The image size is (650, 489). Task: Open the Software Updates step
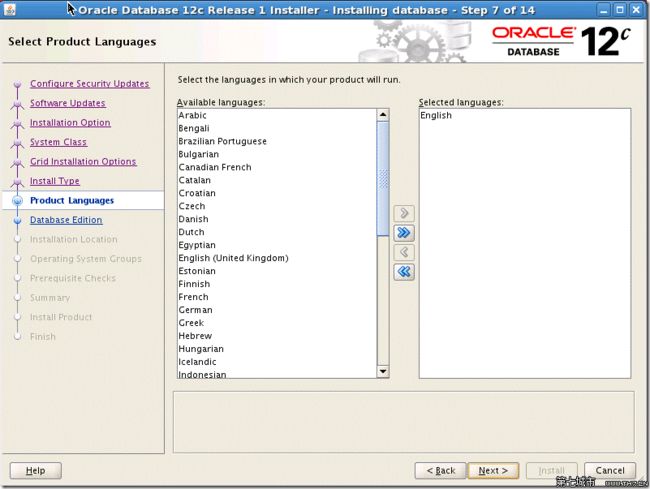68,103
